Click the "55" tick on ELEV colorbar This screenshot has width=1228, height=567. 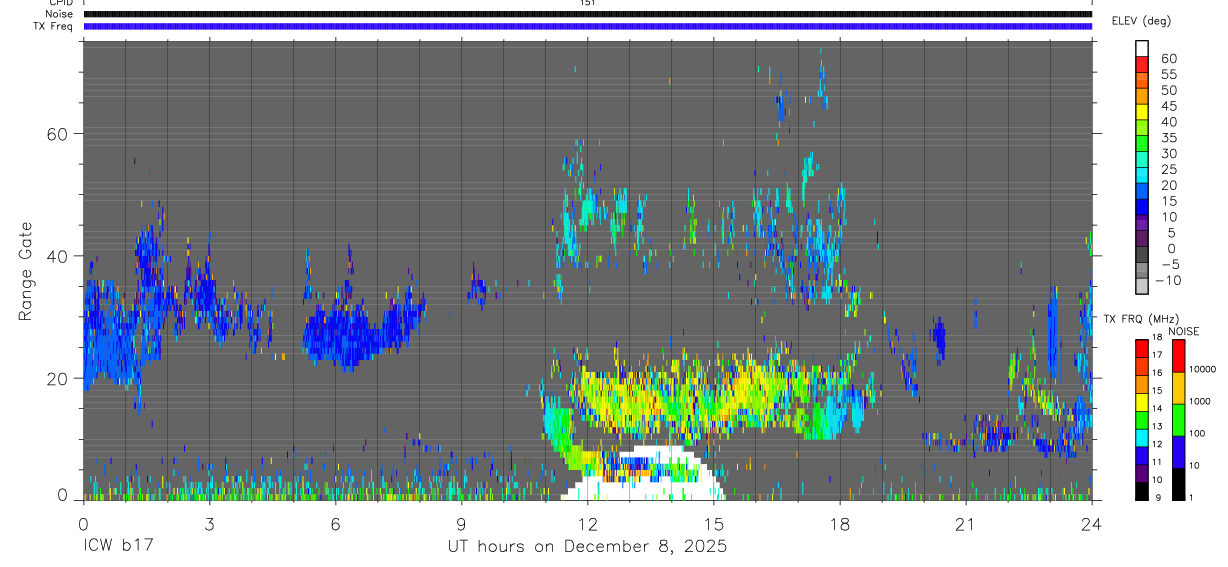click(1168, 74)
